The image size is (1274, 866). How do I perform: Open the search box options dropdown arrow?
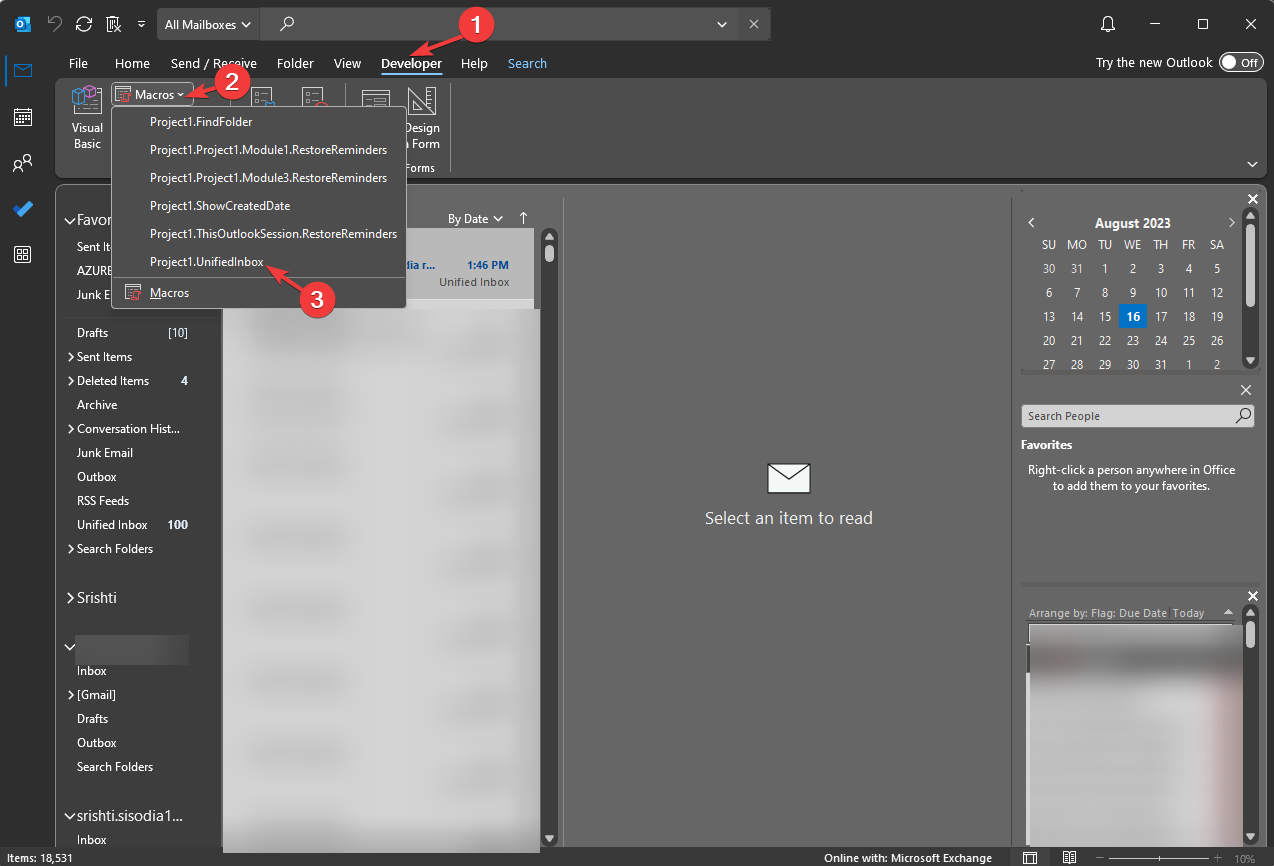[723, 24]
